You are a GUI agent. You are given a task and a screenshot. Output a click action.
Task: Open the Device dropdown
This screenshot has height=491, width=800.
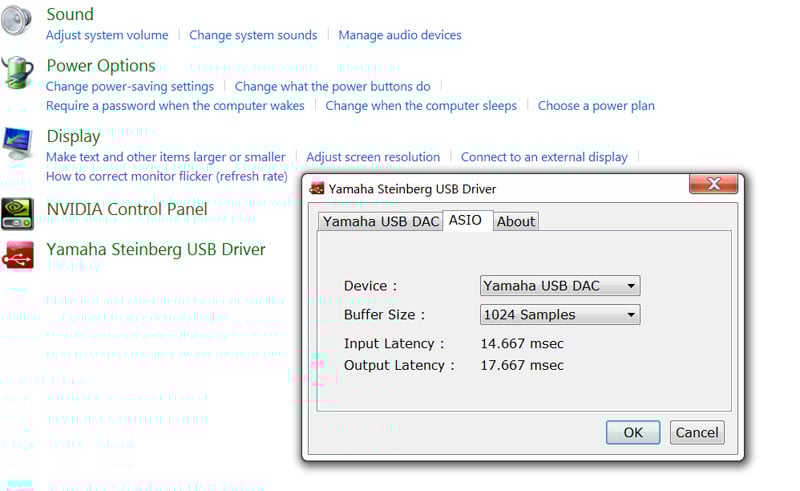click(x=560, y=286)
